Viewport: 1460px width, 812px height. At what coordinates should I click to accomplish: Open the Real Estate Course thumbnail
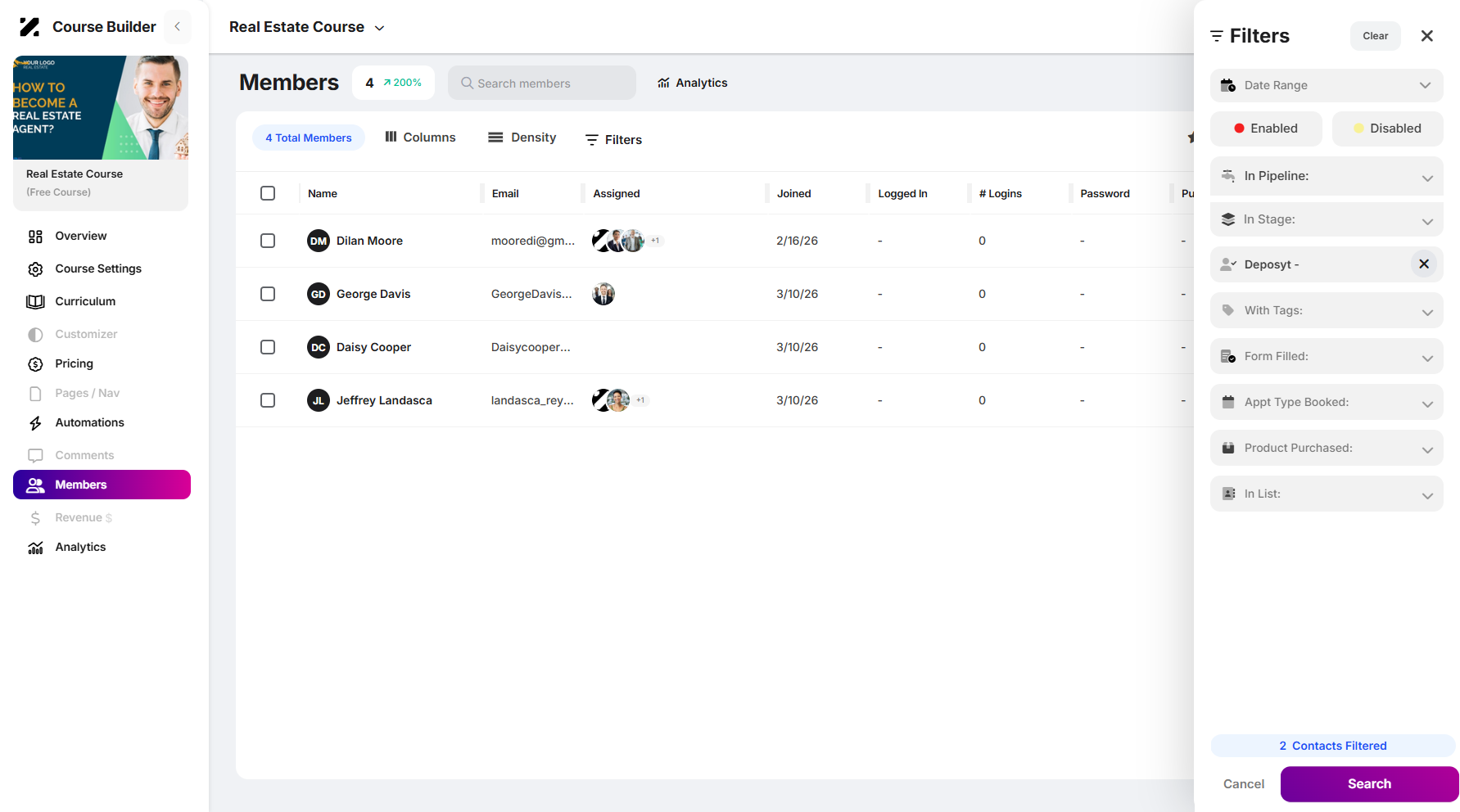101,107
